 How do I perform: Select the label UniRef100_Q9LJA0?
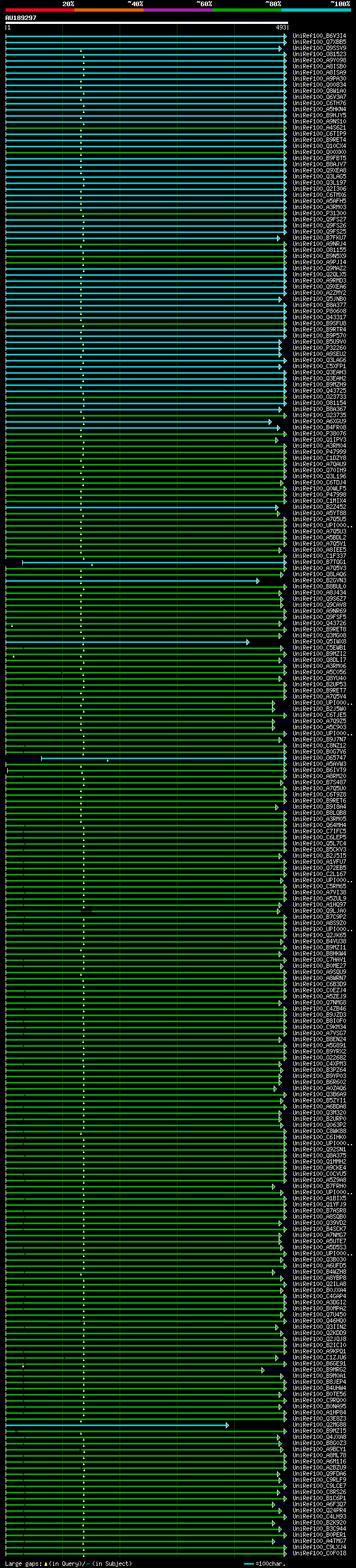[319, 911]
